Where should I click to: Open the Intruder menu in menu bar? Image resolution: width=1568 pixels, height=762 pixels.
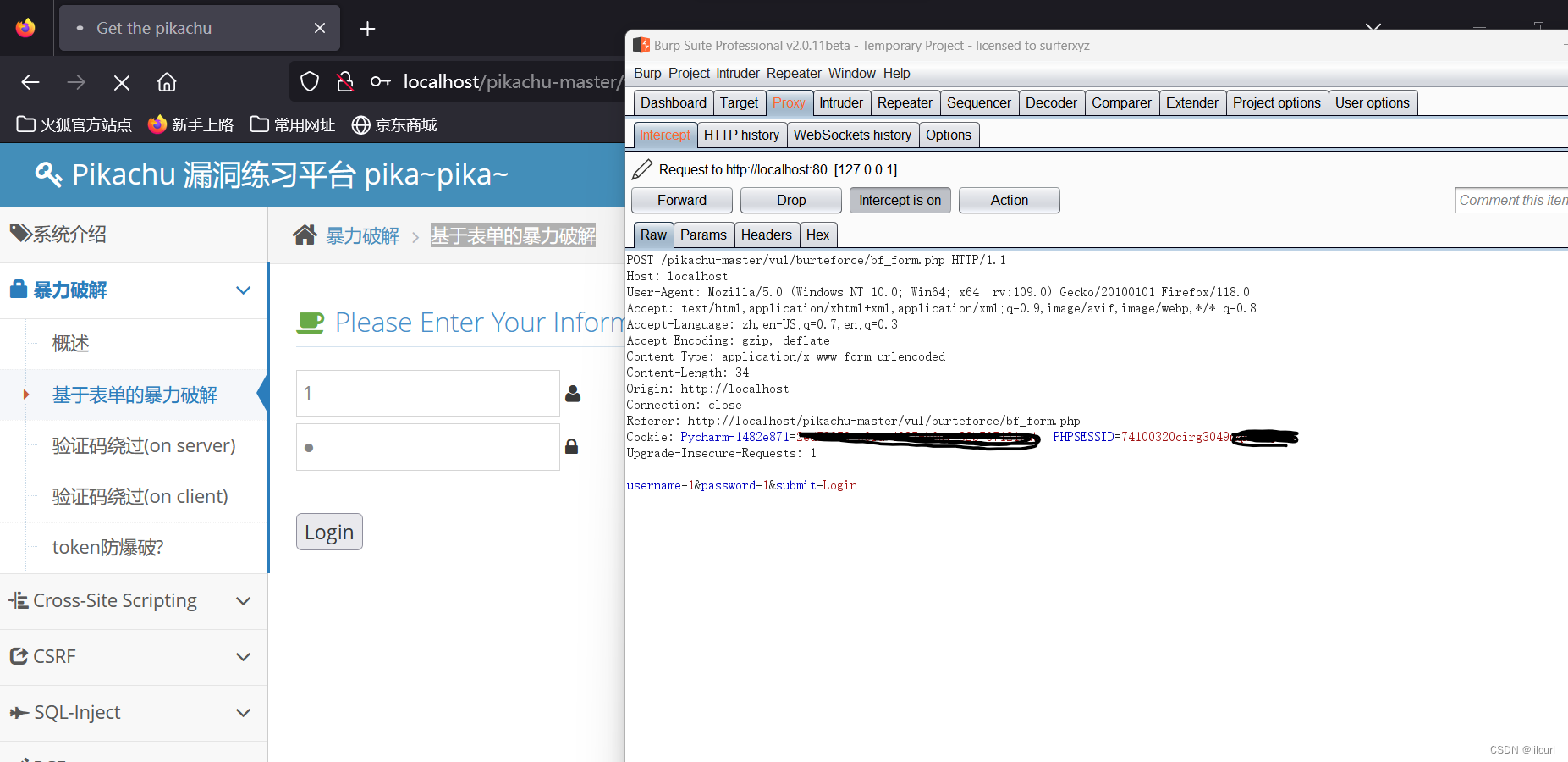[738, 73]
